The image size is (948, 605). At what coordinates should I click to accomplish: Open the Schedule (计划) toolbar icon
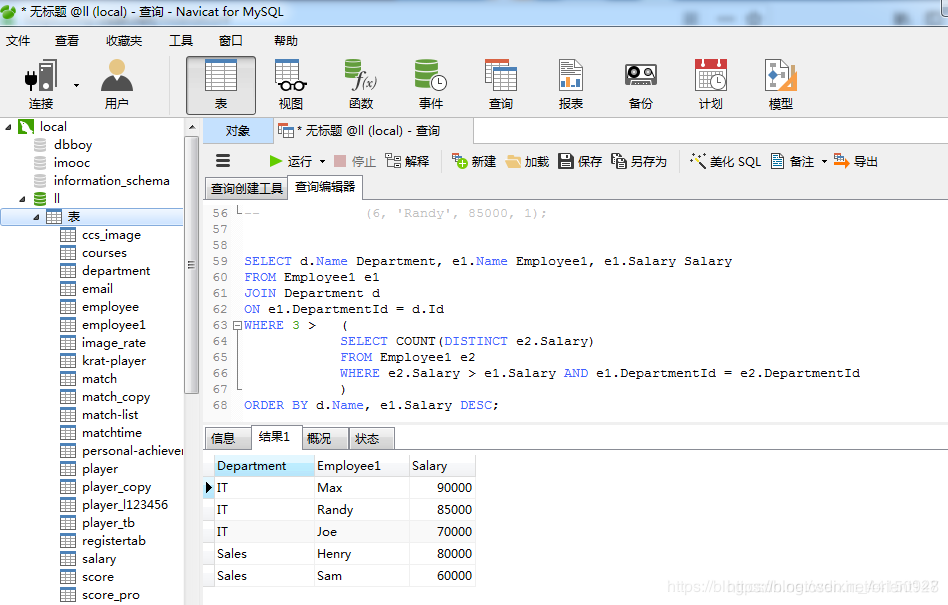(710, 85)
